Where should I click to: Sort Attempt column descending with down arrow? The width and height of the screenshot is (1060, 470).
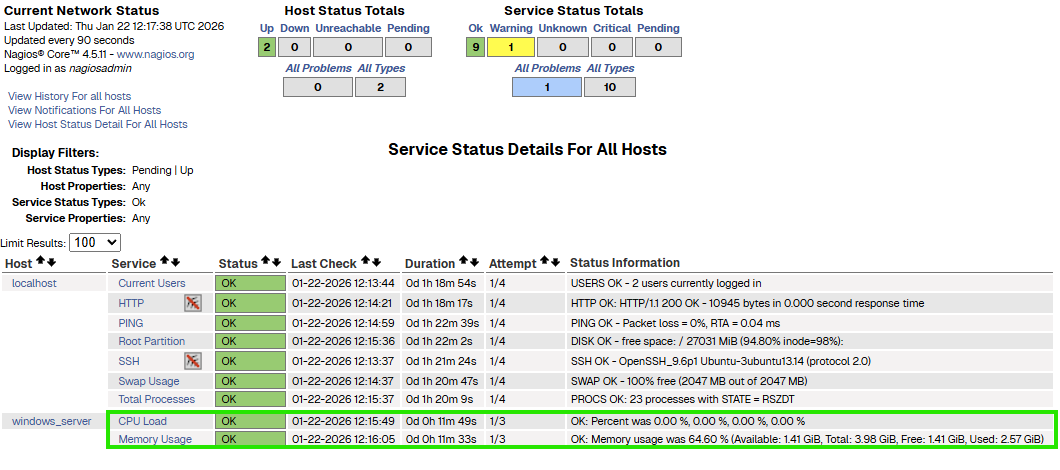556,263
